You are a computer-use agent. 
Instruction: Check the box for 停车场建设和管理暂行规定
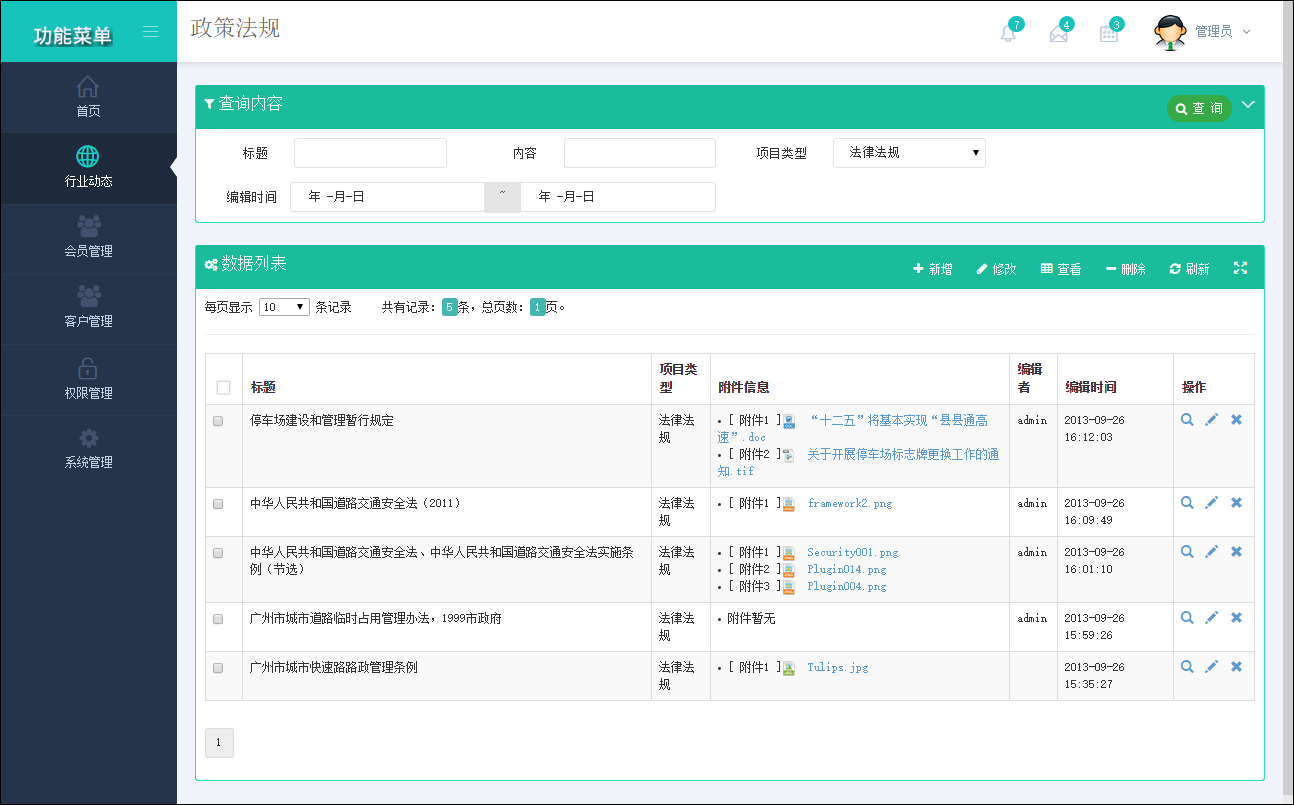pyautogui.click(x=218, y=421)
